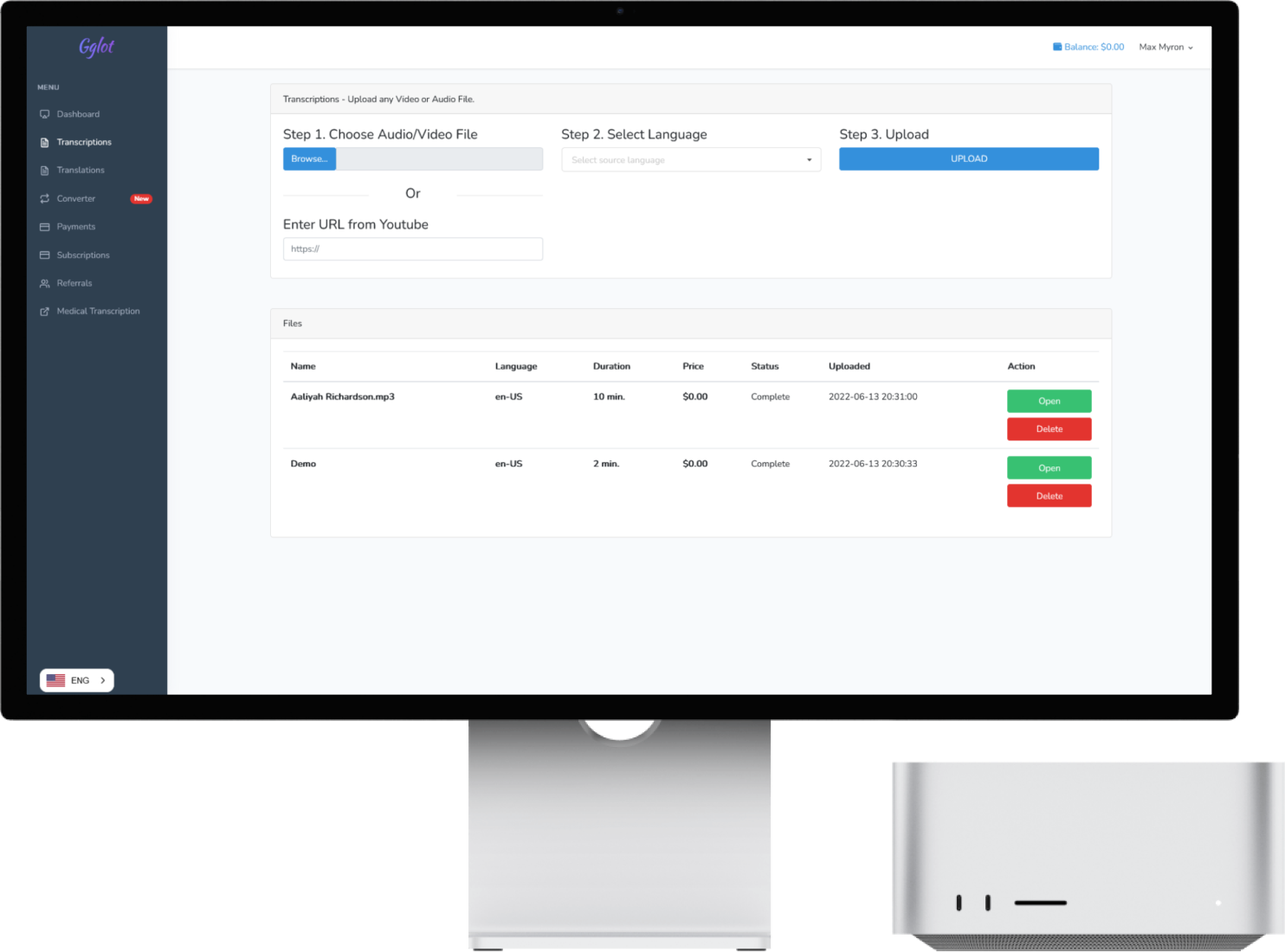The image size is (1285, 952).
Task: Click the 2 min. duration value
Action: click(606, 464)
